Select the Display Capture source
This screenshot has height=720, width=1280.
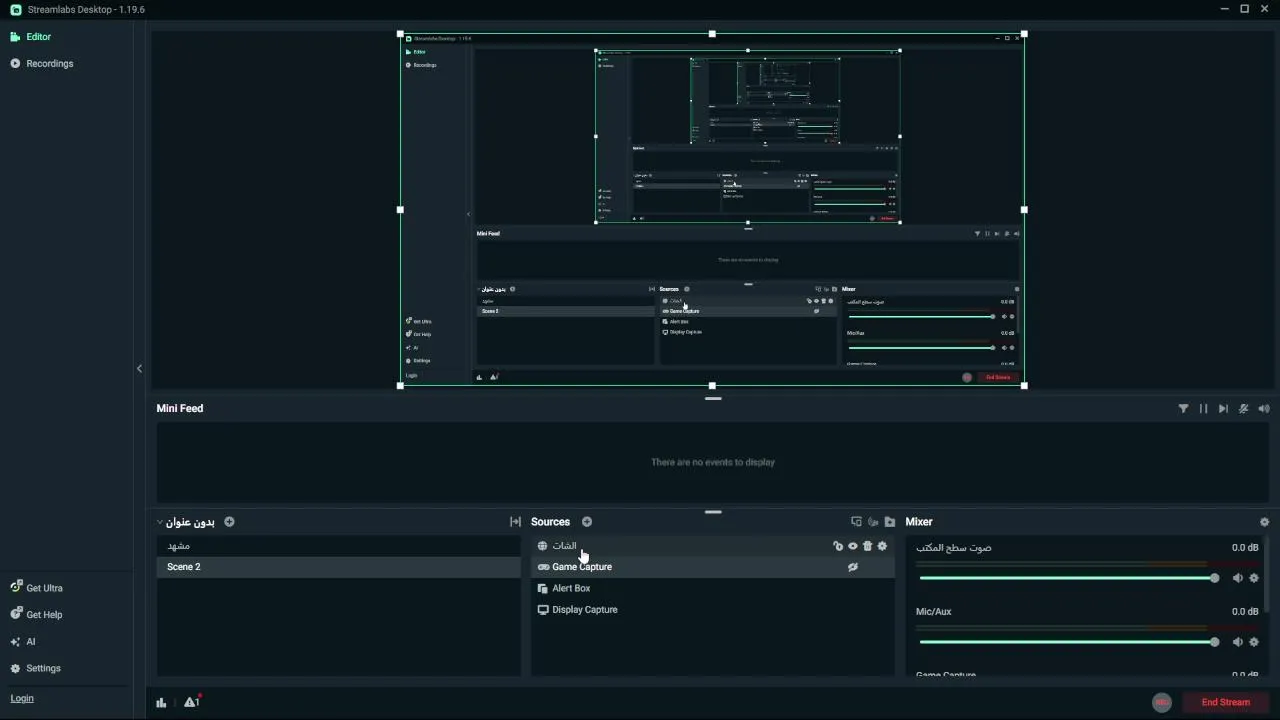(x=712, y=609)
